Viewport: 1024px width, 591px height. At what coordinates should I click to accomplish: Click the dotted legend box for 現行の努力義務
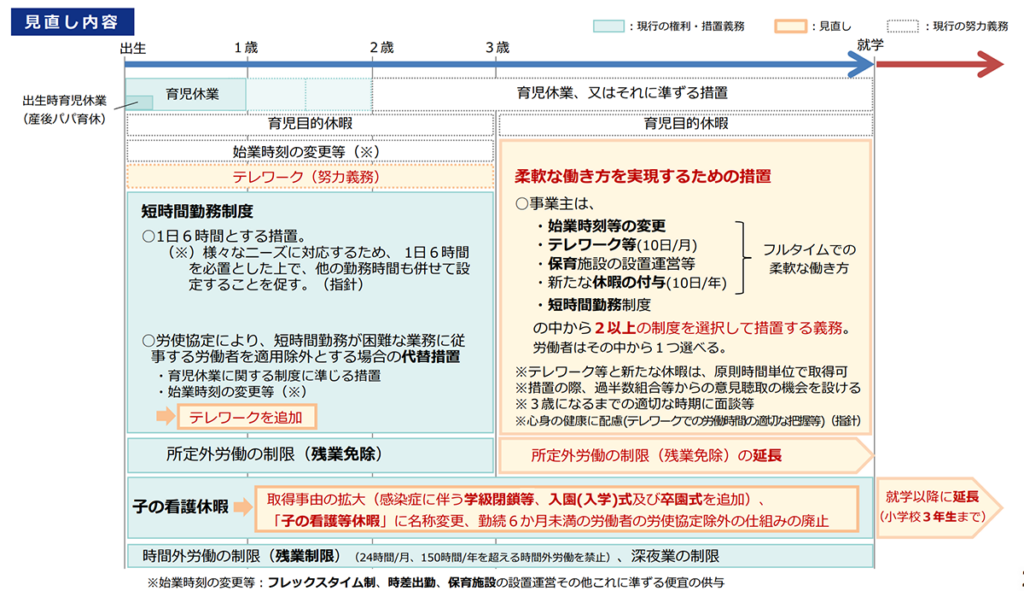click(903, 26)
